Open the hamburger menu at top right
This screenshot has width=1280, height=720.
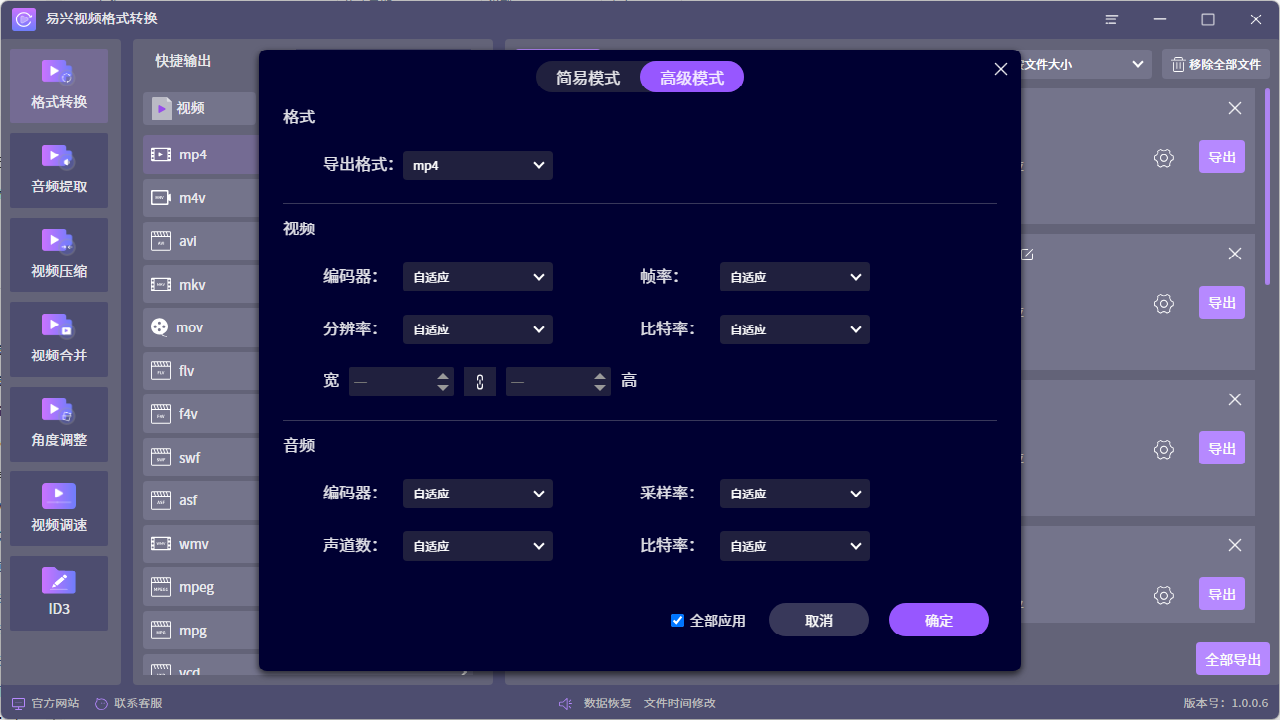pos(1111,19)
